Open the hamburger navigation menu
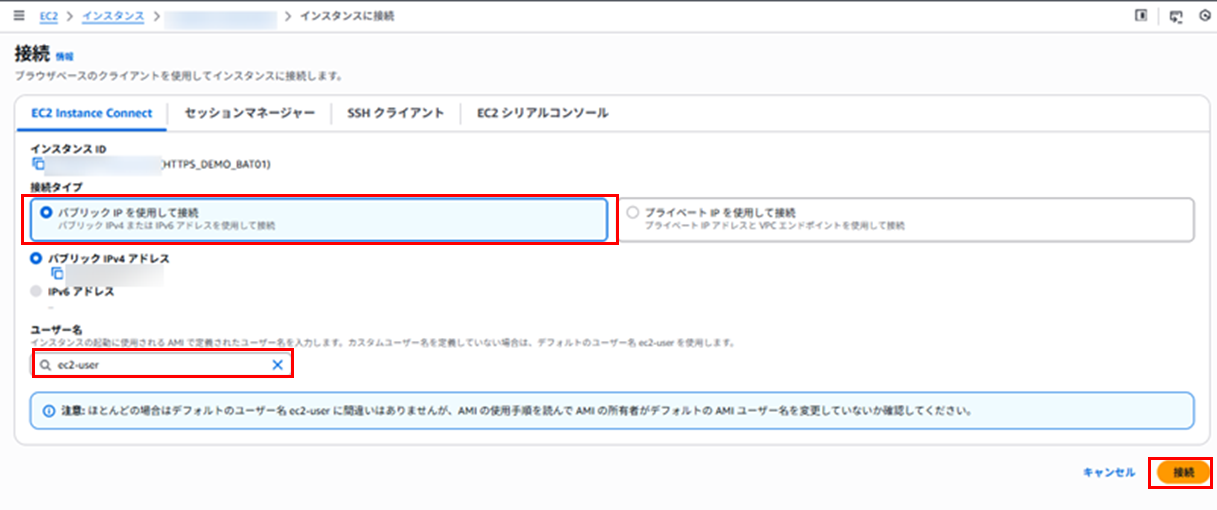Screen dimensions: 1217x510 coord(19,16)
